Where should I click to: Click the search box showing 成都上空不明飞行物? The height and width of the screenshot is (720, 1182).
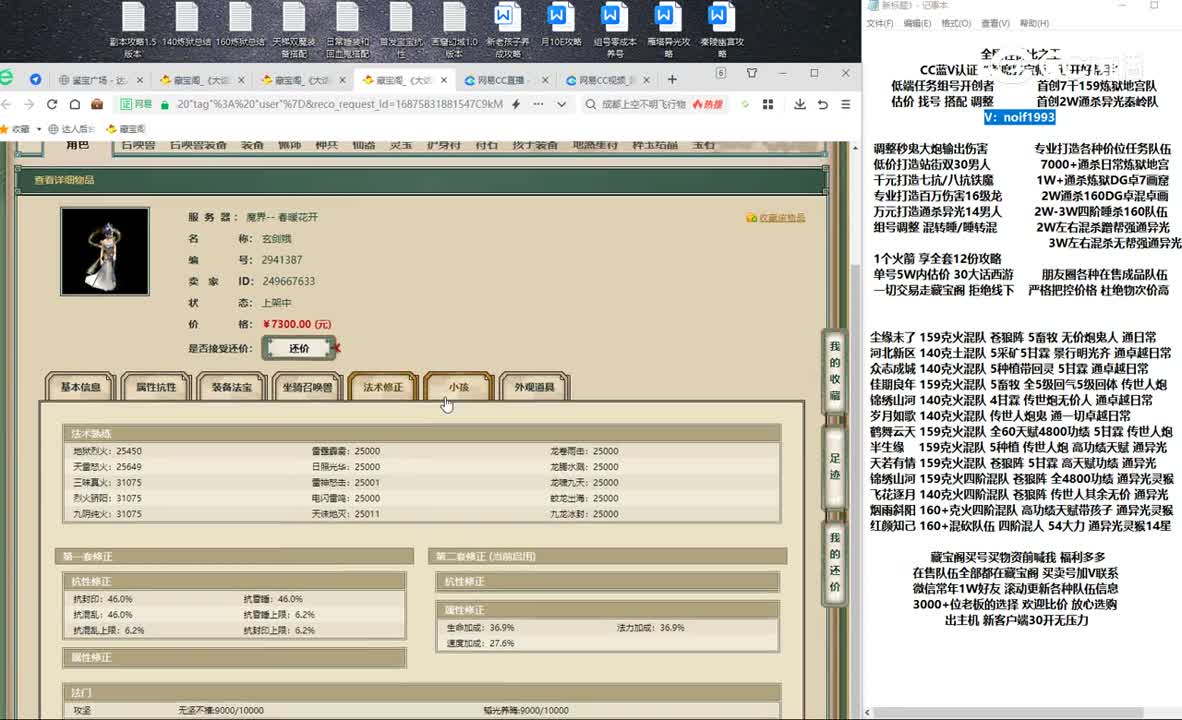[644, 104]
